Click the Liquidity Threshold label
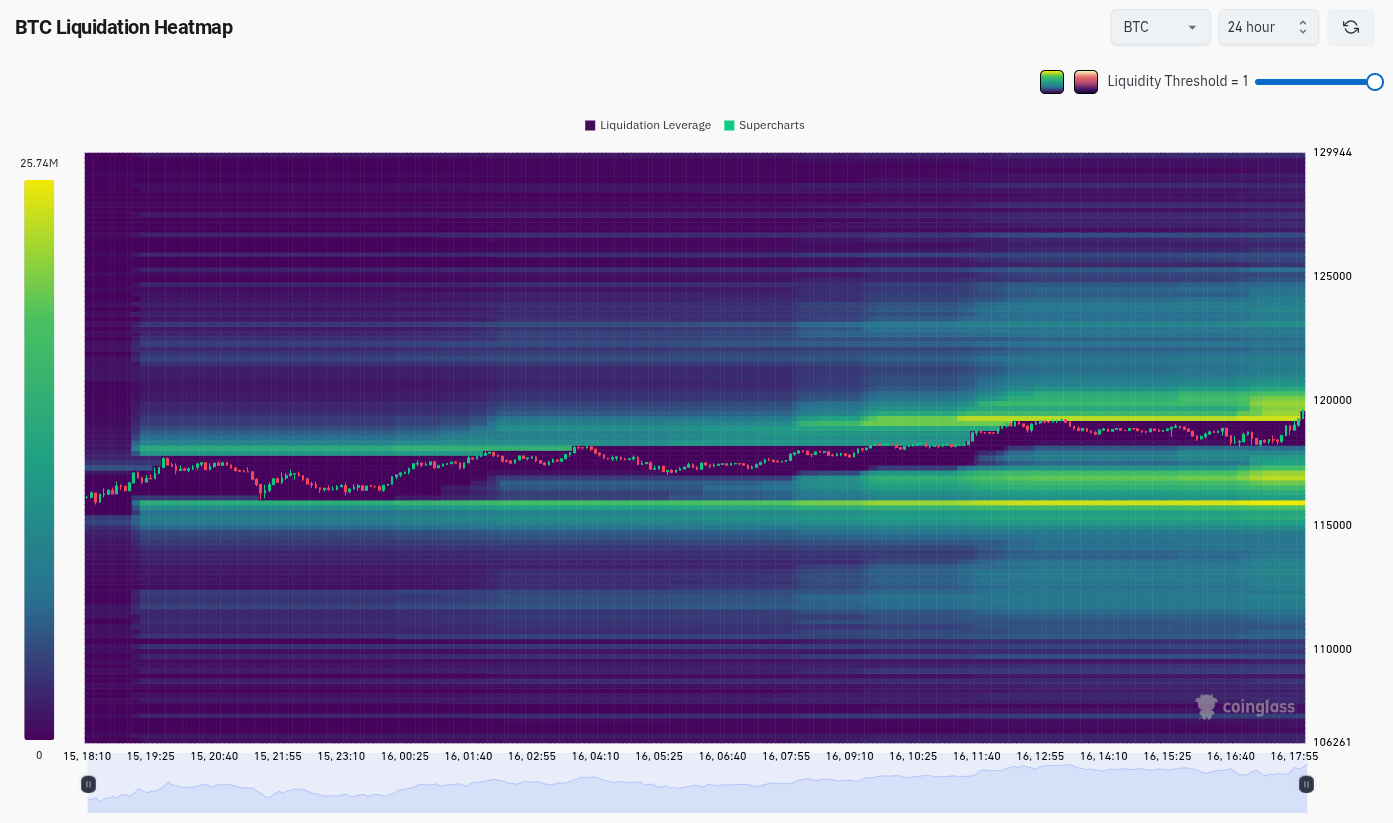 (x=1178, y=81)
